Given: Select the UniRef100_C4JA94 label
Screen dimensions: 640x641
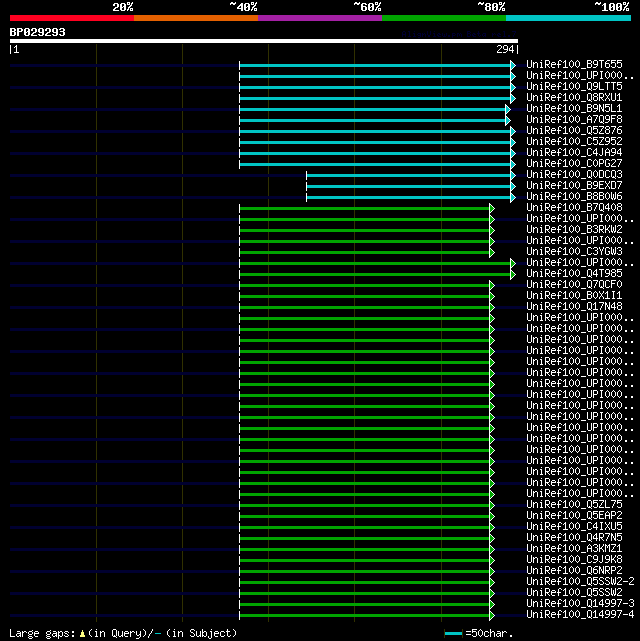Looking at the screenshot, I should 574,152.
